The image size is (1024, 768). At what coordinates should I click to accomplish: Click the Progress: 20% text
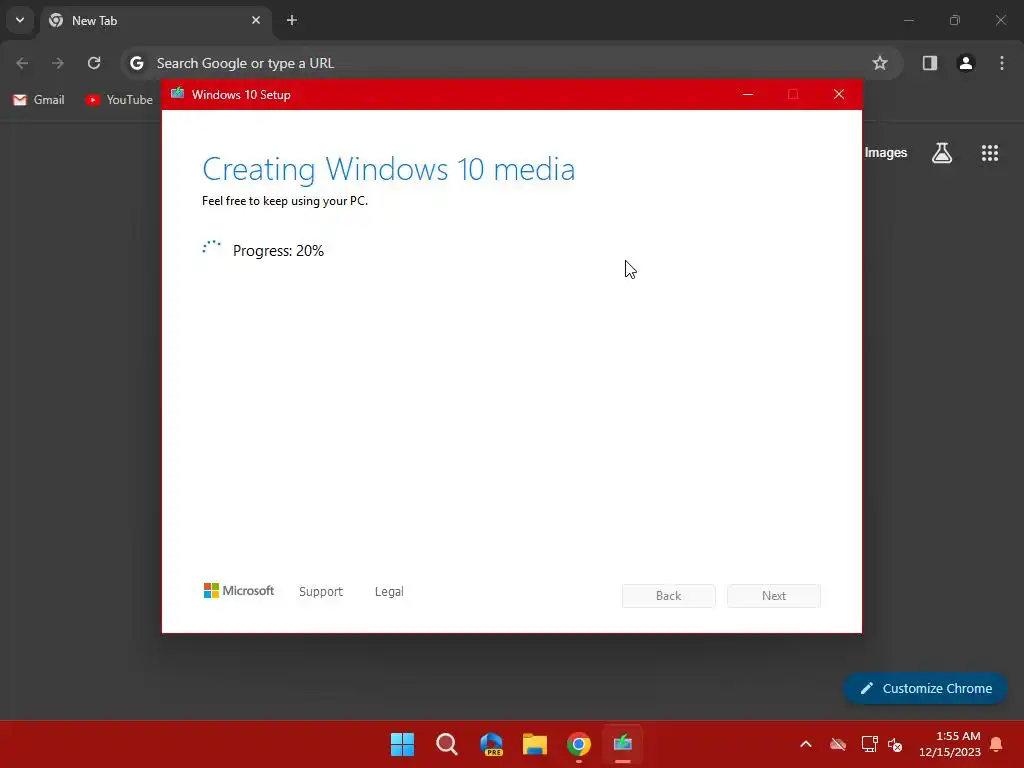pyautogui.click(x=278, y=251)
